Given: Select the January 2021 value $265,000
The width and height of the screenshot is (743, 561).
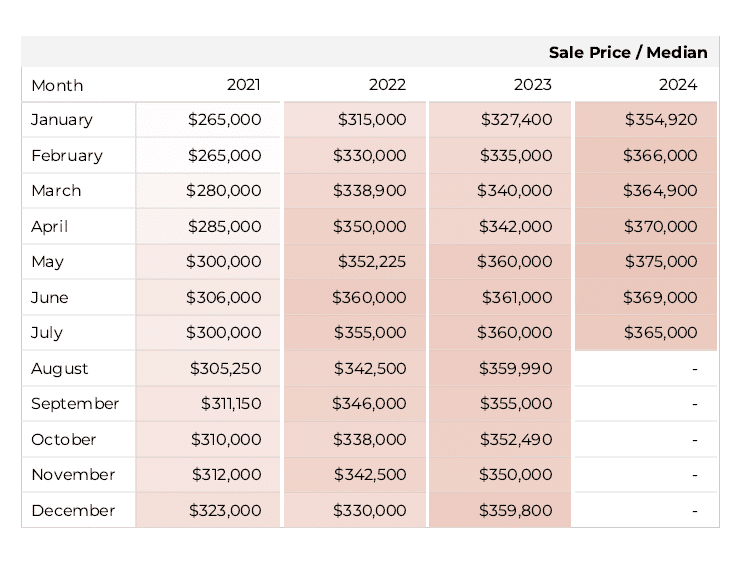Looking at the screenshot, I should click(x=225, y=119).
